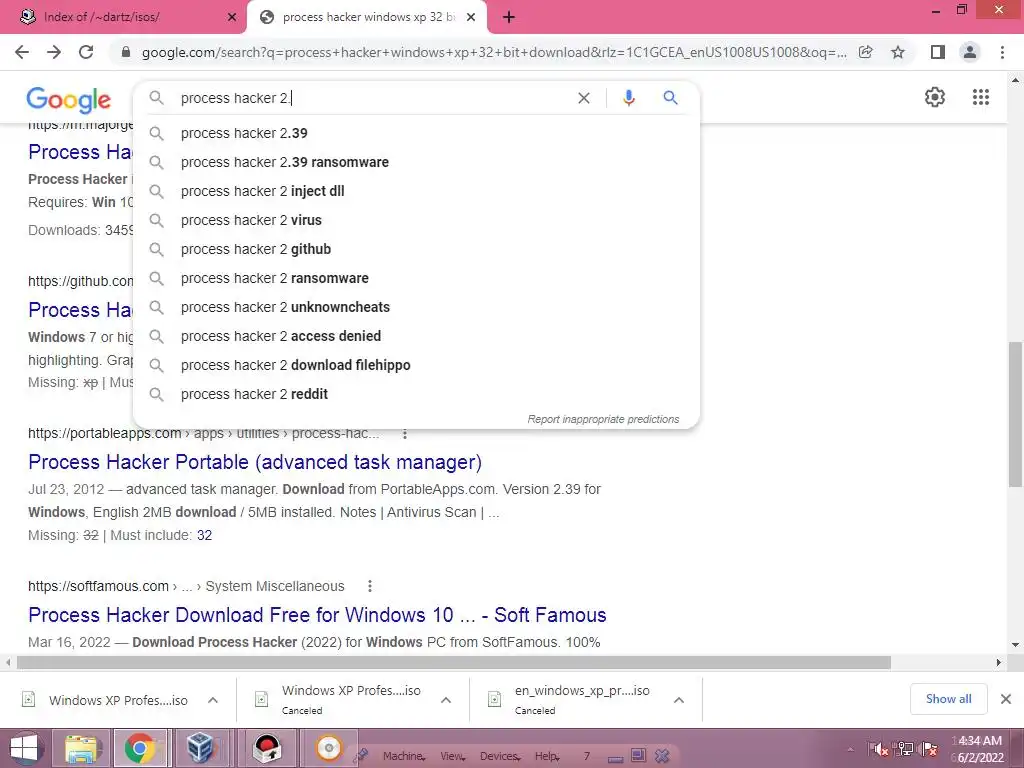
Task: Open the Chrome three-dot menu
Action: click(1002, 52)
